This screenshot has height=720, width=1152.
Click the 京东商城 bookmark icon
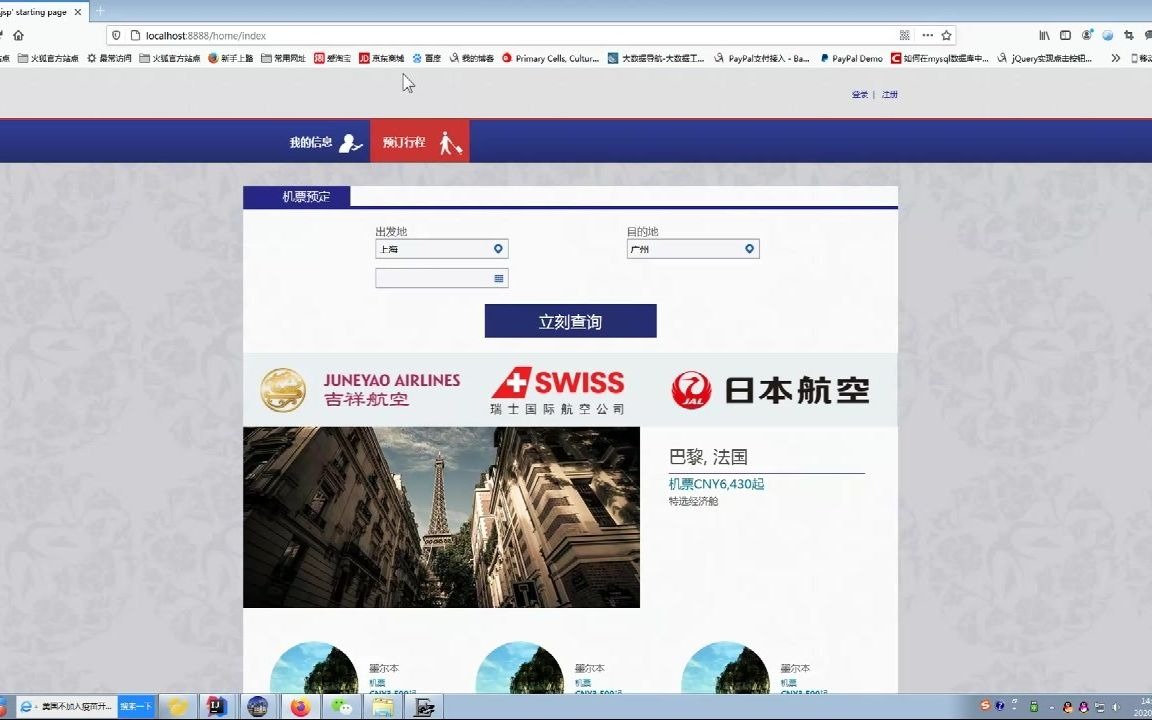pos(364,57)
